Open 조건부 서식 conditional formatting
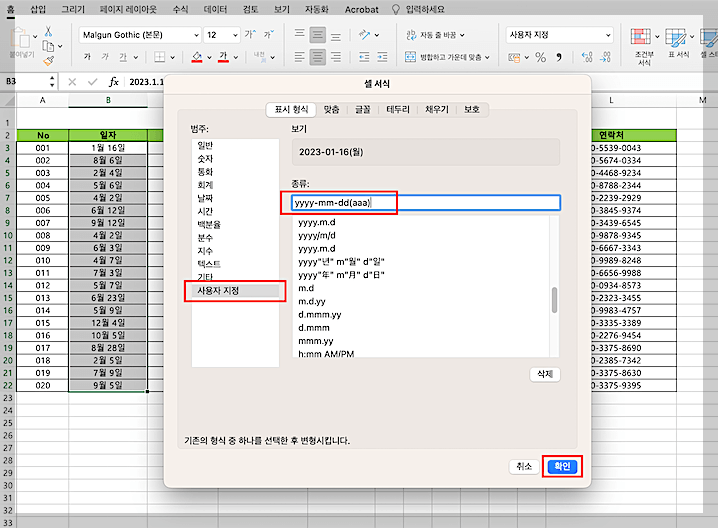Image resolution: width=718 pixels, height=528 pixels. (x=644, y=47)
